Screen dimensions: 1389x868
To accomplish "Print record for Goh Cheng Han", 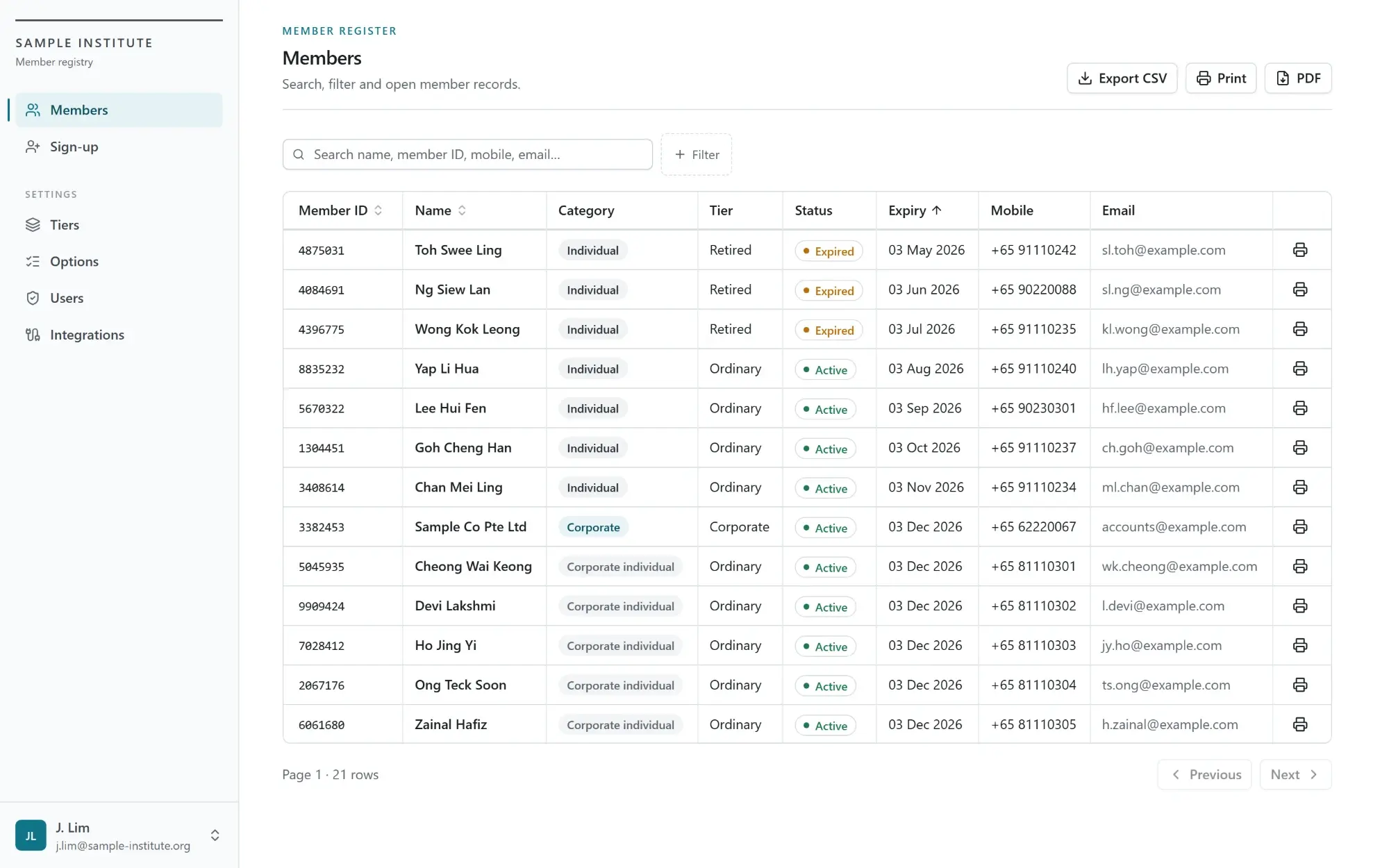I will (x=1300, y=448).
